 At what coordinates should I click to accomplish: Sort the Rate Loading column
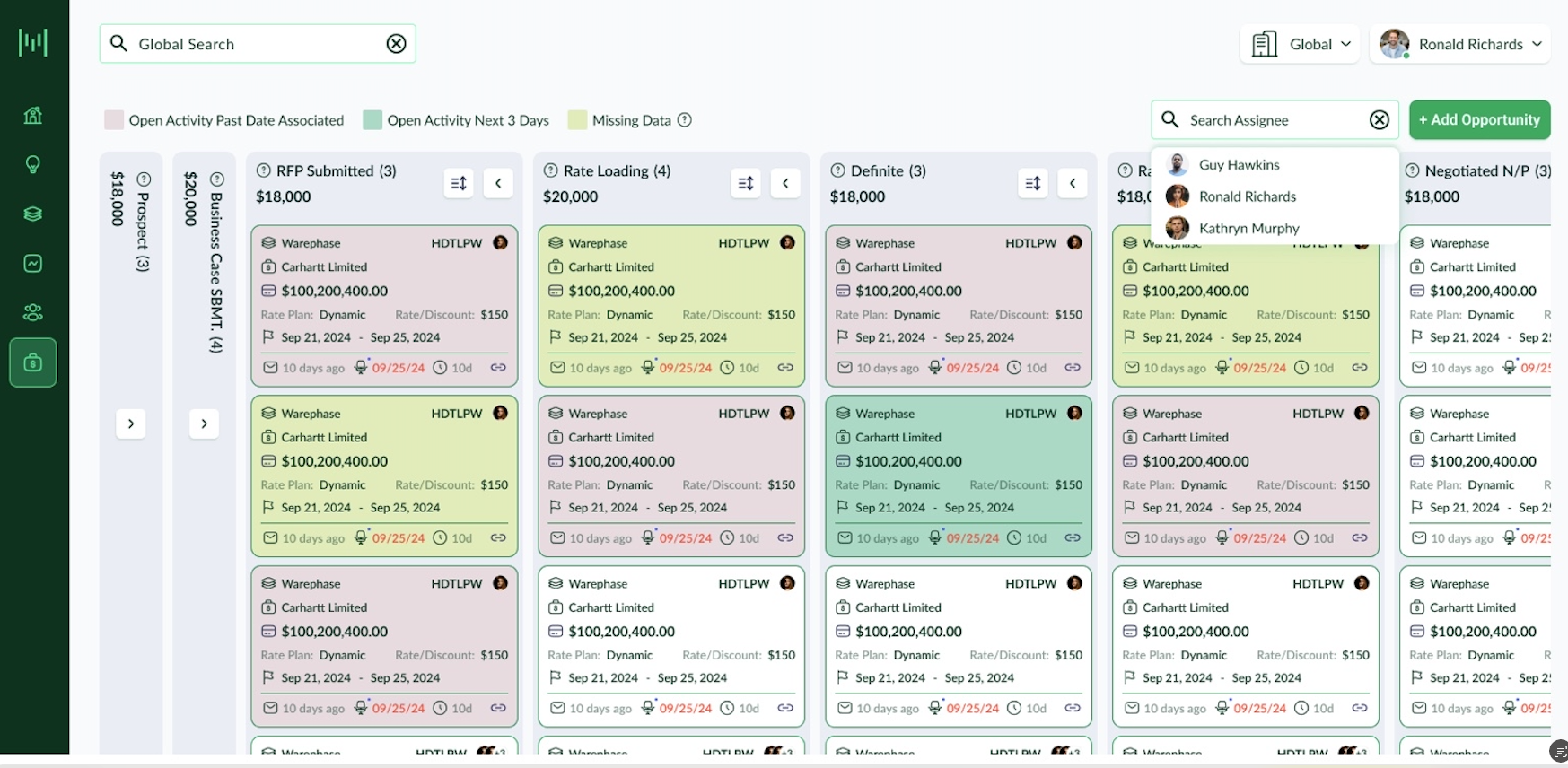746,183
